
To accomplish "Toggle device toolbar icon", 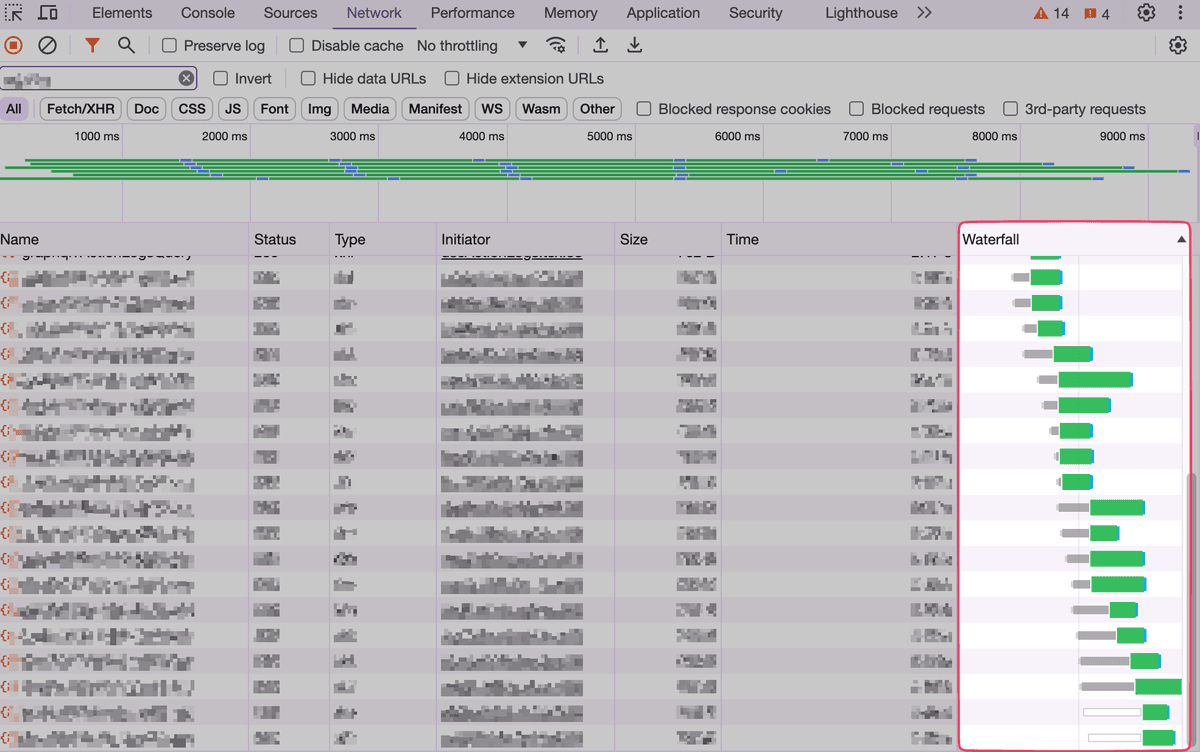I will [47, 13].
